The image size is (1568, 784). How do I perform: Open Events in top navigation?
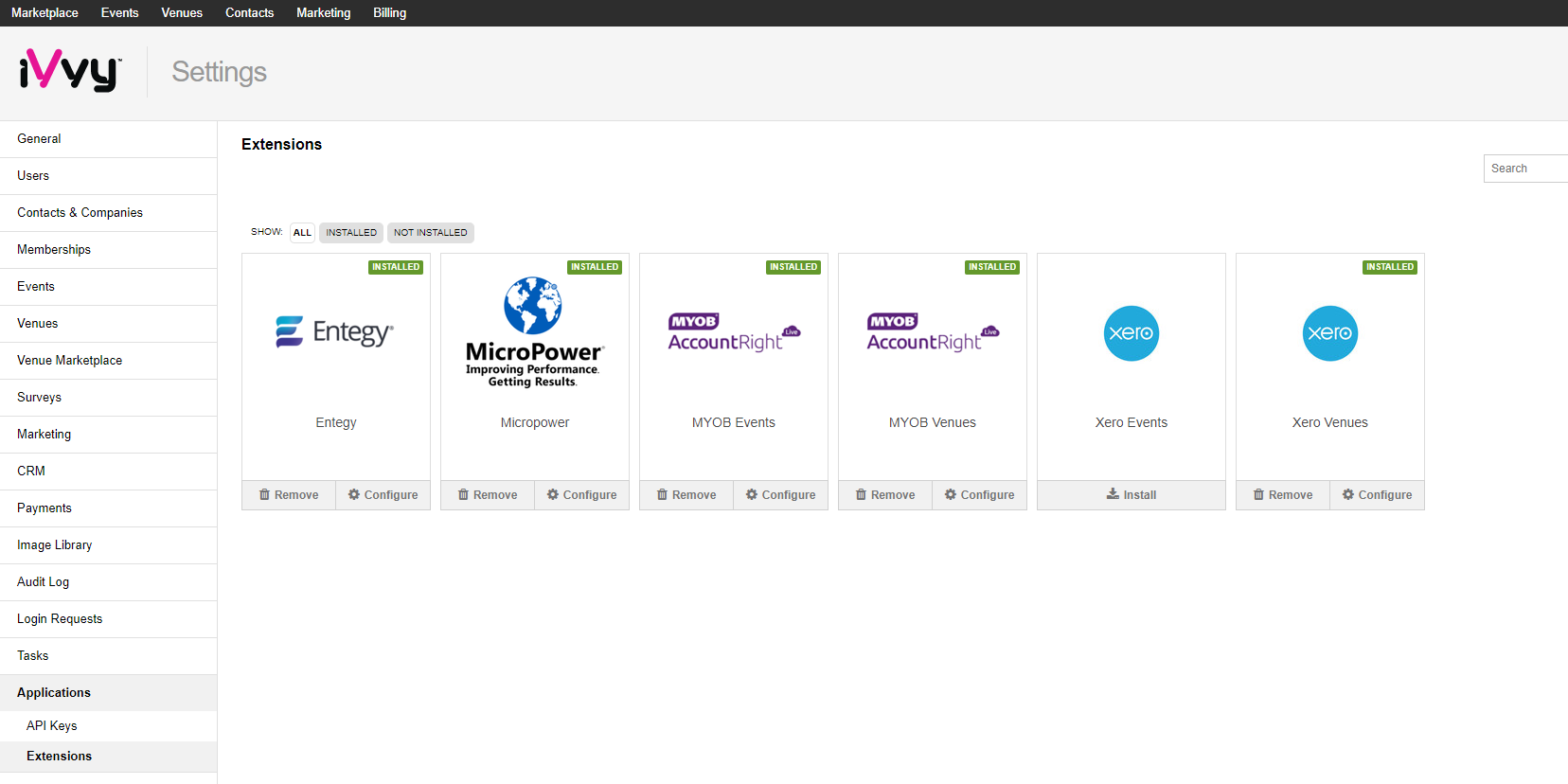coord(119,13)
